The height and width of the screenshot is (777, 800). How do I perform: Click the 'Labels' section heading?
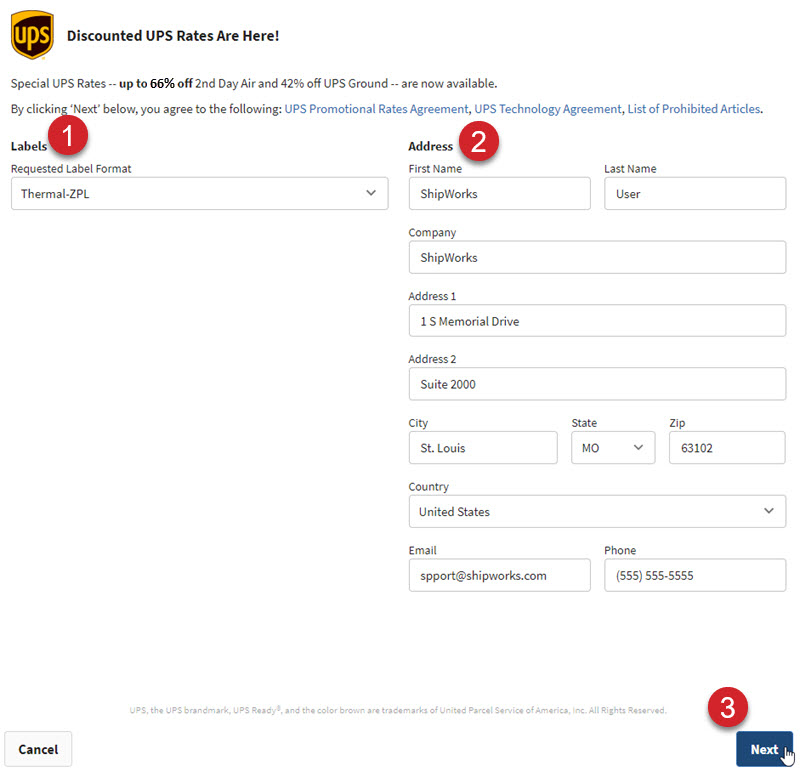coord(29,146)
